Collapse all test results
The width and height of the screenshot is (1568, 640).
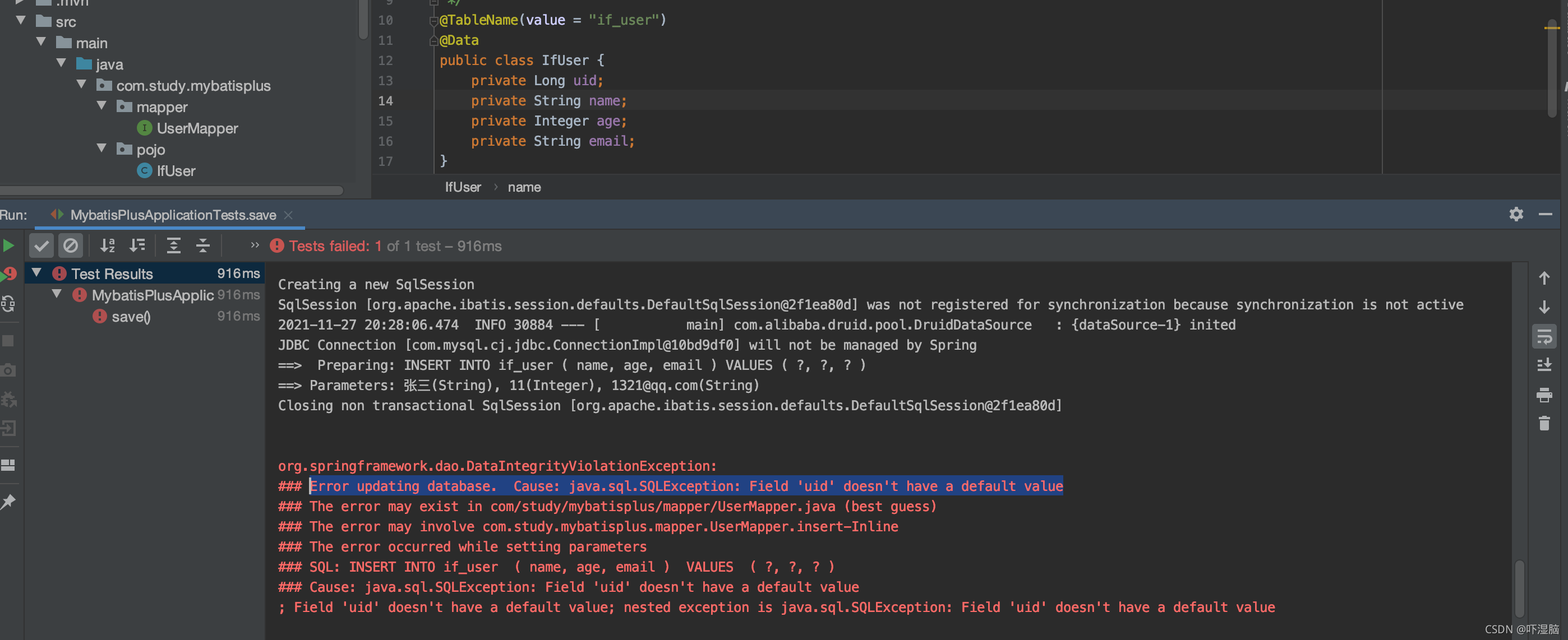[202, 246]
